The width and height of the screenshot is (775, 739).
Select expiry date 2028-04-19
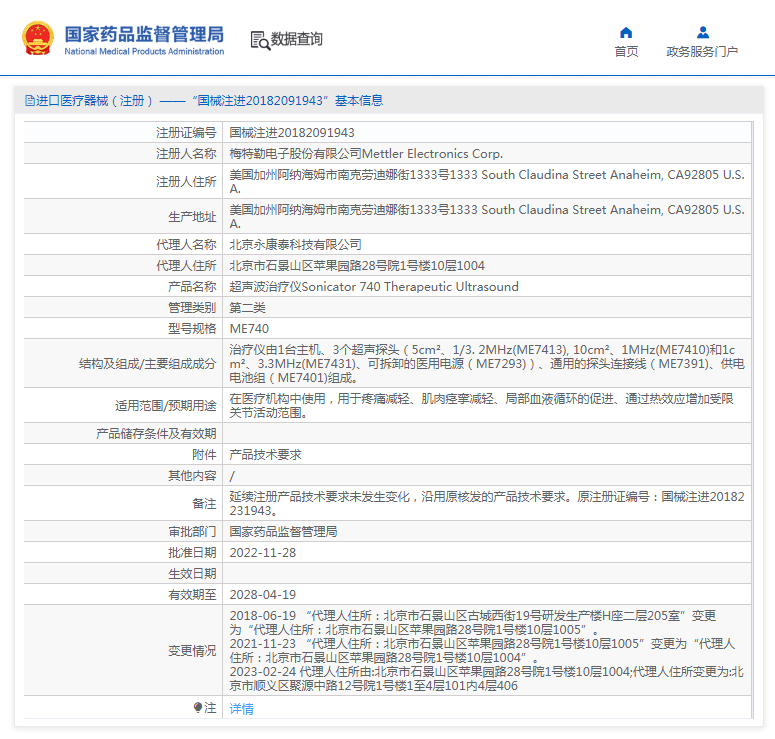click(262, 595)
